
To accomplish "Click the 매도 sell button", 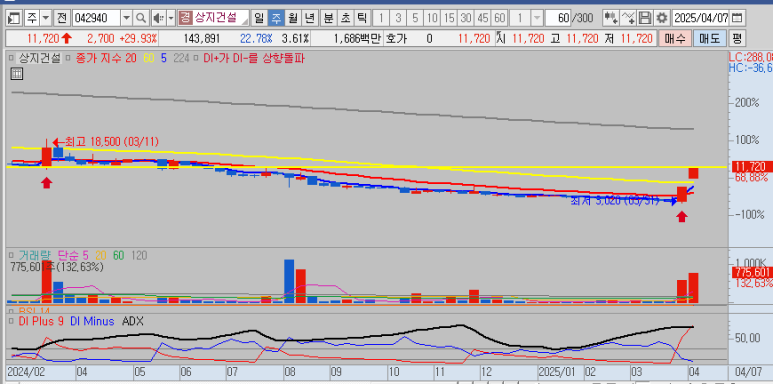I will tap(710, 38).
